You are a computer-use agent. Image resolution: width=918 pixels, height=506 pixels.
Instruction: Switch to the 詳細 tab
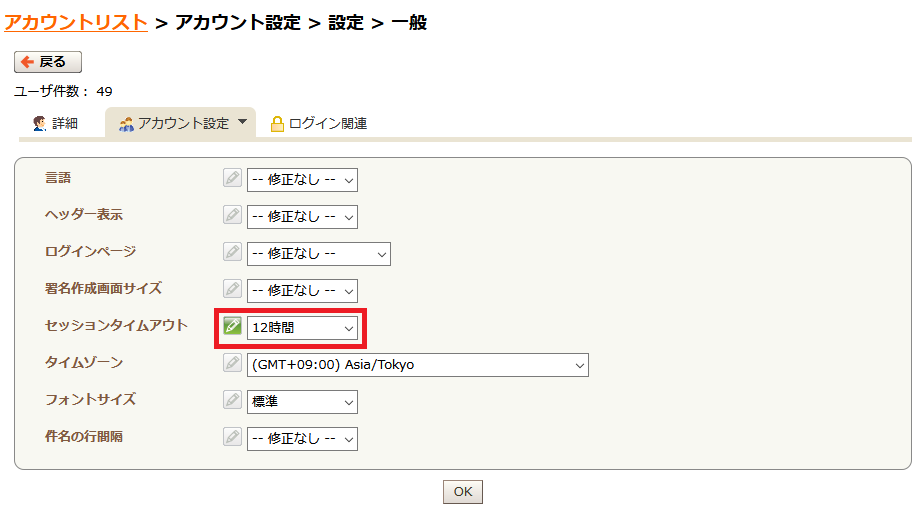(56, 123)
